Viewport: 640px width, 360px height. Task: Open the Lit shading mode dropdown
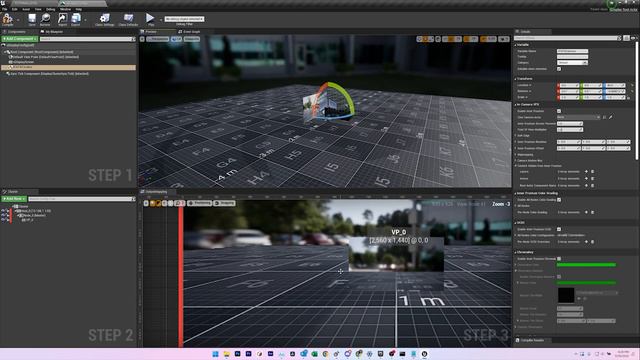tap(176, 39)
